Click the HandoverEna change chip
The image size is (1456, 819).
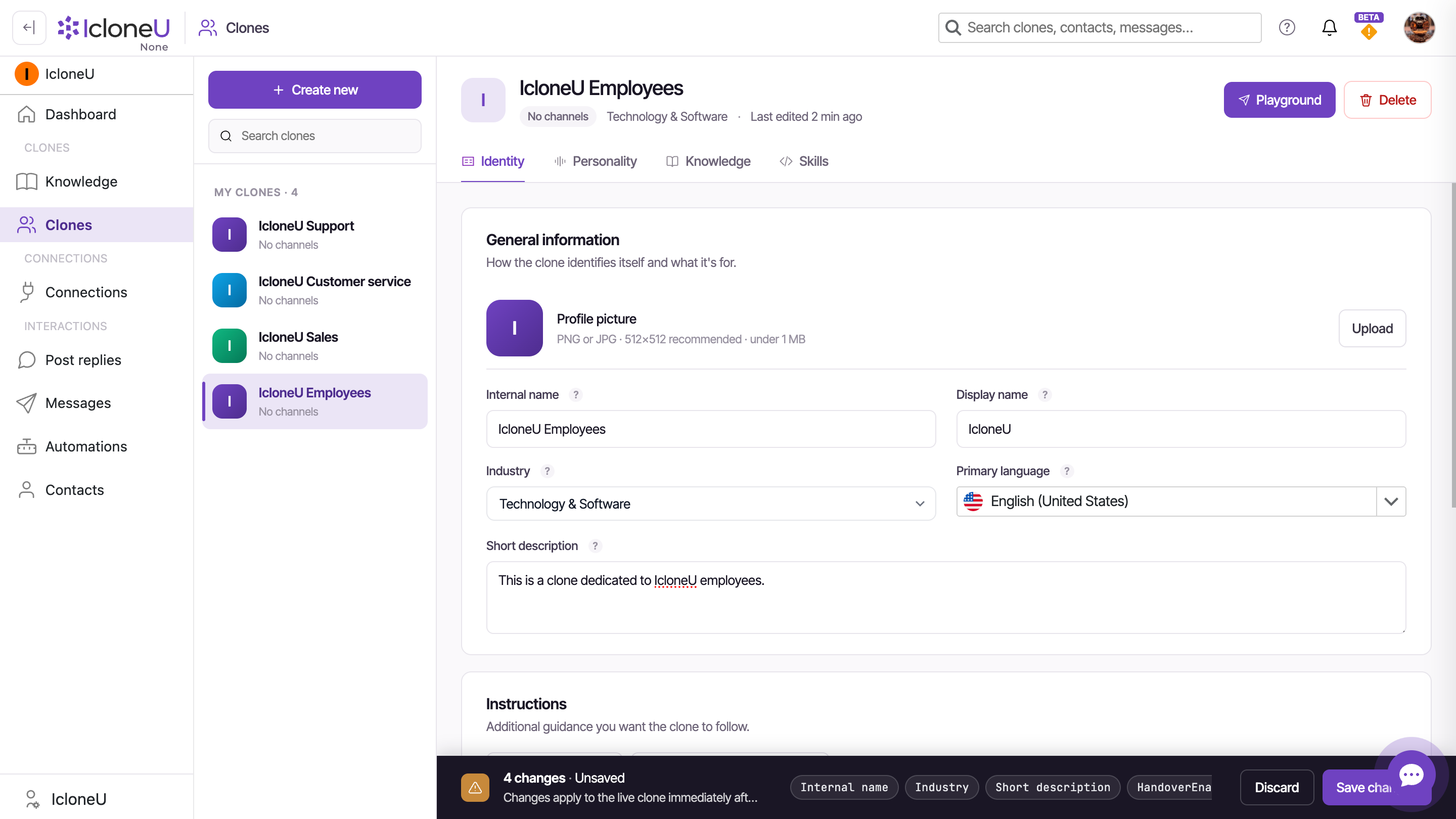(1170, 787)
